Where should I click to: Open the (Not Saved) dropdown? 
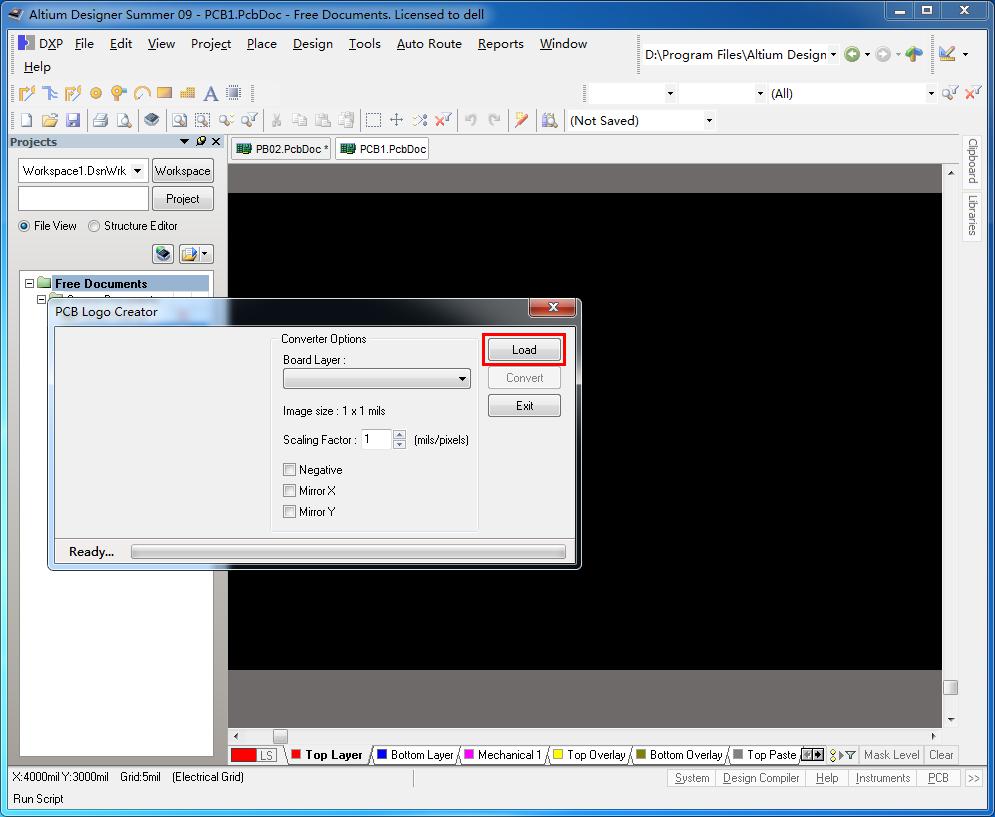(x=709, y=121)
